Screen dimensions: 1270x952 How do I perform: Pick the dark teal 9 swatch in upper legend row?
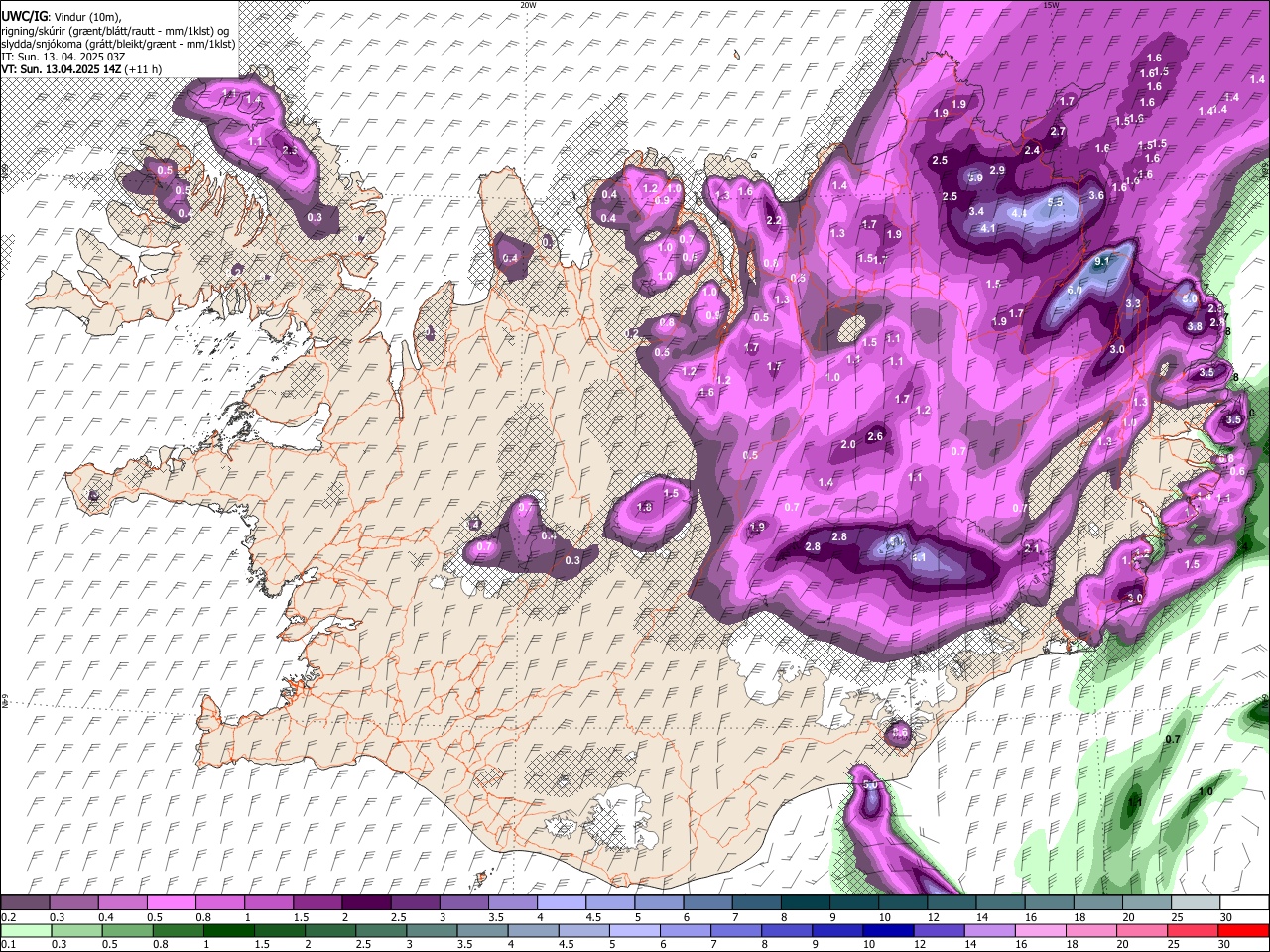pos(852,903)
